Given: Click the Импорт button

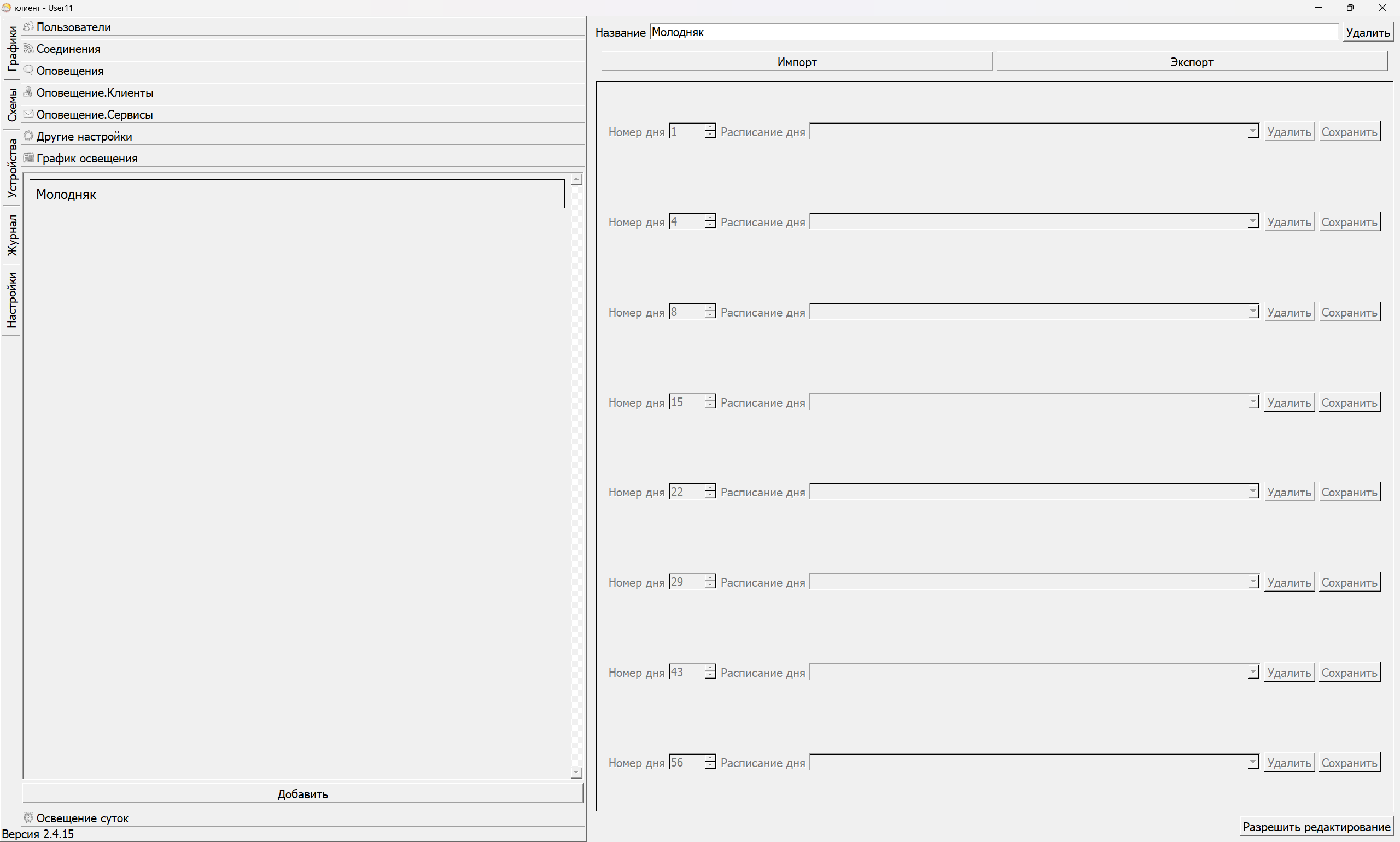Looking at the screenshot, I should coord(797,62).
